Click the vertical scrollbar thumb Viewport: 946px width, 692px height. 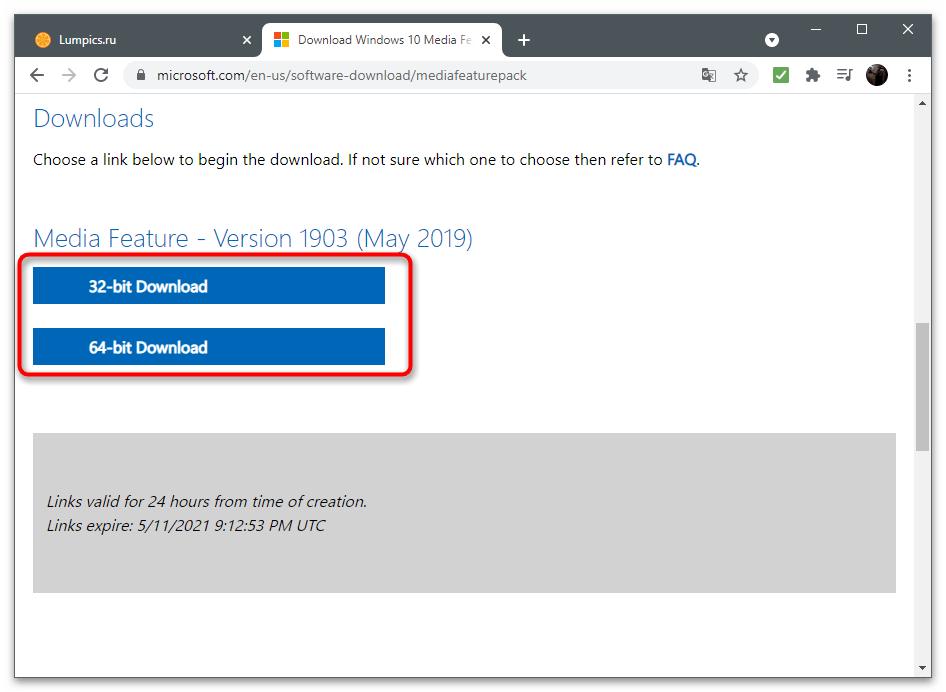click(x=922, y=385)
